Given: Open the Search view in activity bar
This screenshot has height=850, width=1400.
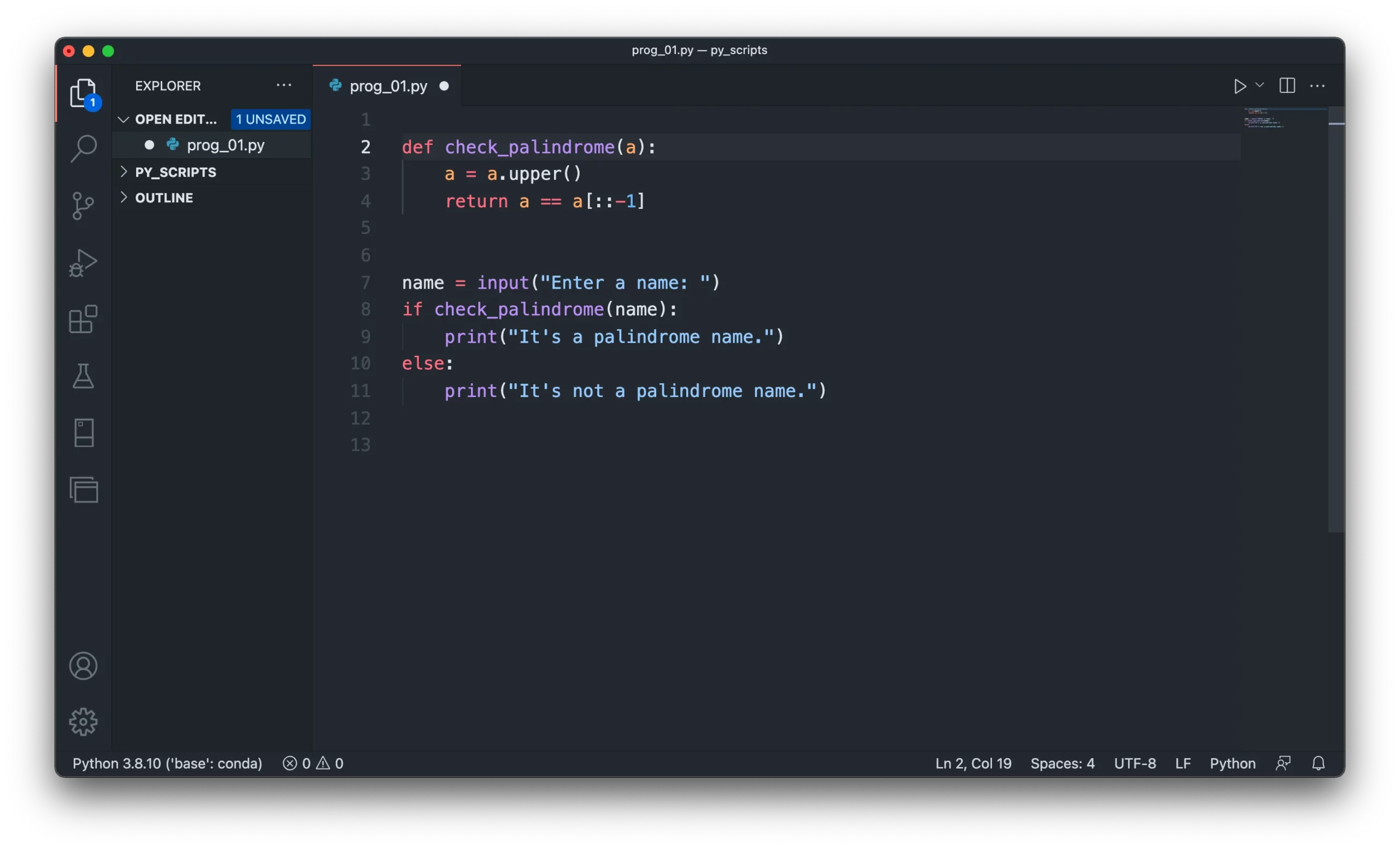Looking at the screenshot, I should coord(84,148).
